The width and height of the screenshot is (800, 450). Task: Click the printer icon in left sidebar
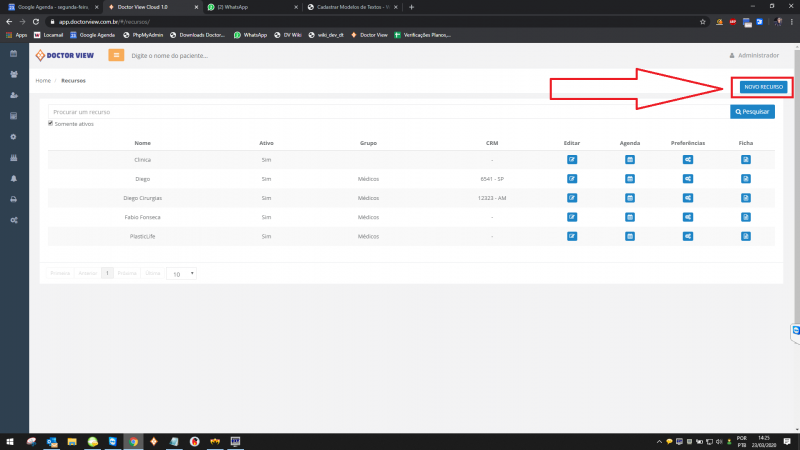tap(13, 199)
